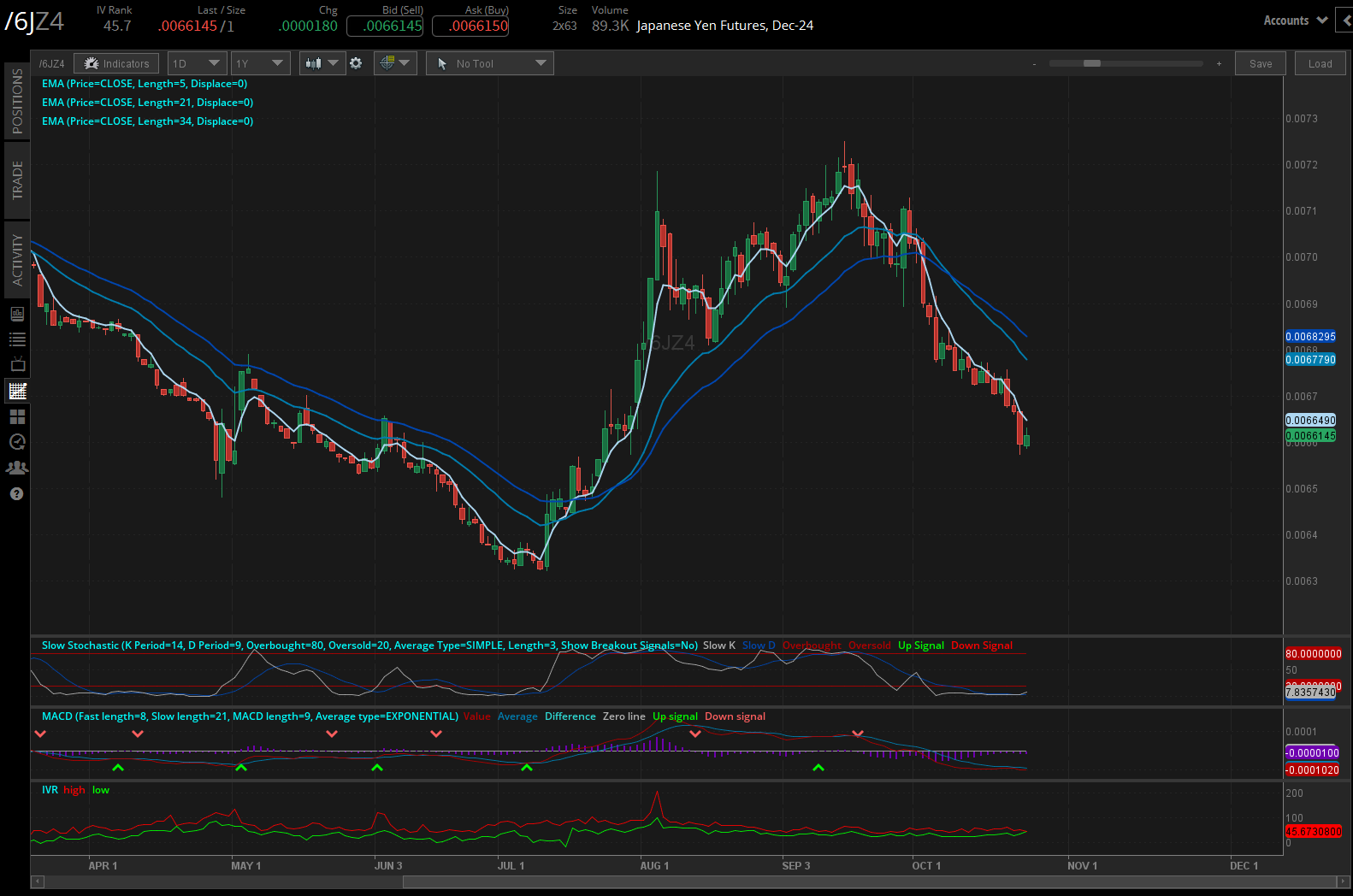Open the candlestick chart type dropdown

tap(322, 63)
